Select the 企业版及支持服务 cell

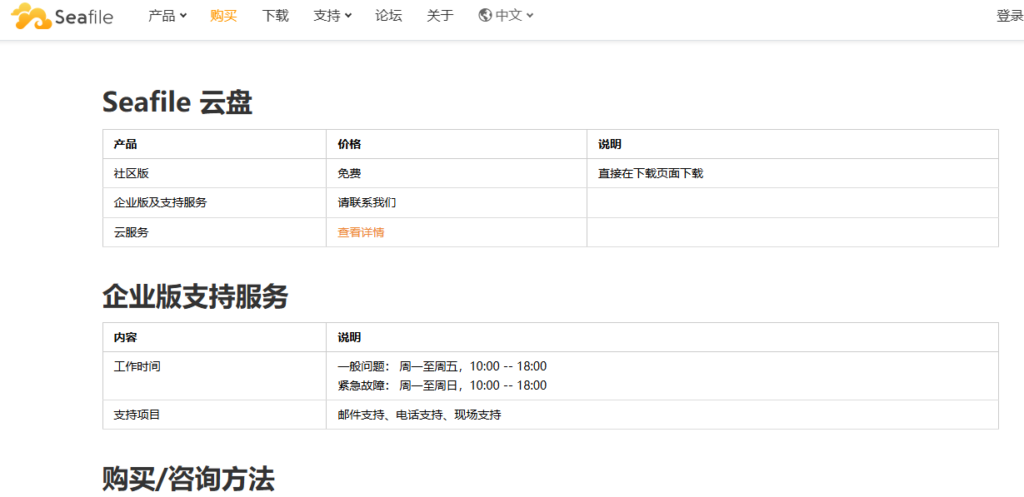214,202
